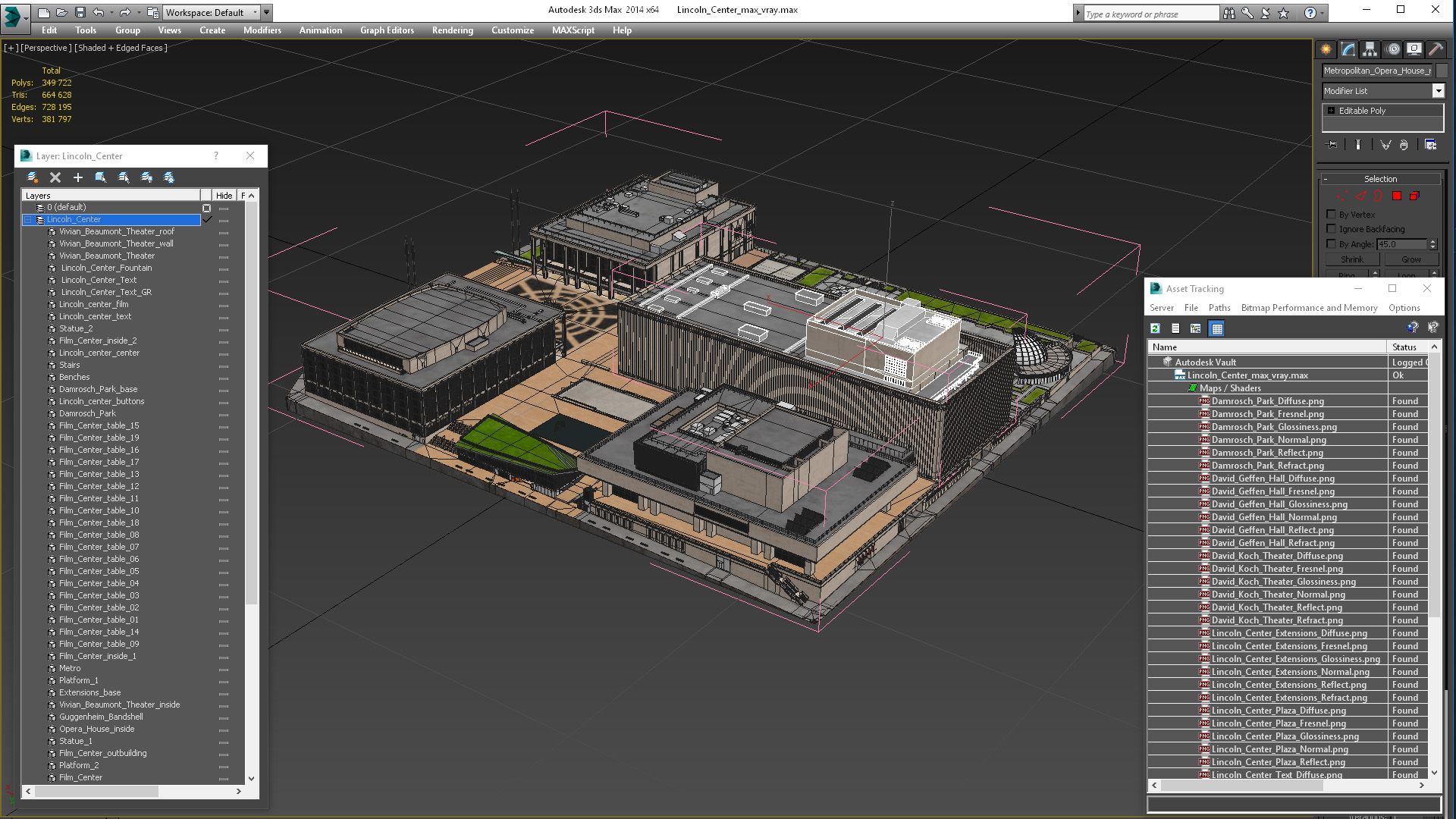Toggle current layer checkmark for Lincoln_Center

coord(206,219)
